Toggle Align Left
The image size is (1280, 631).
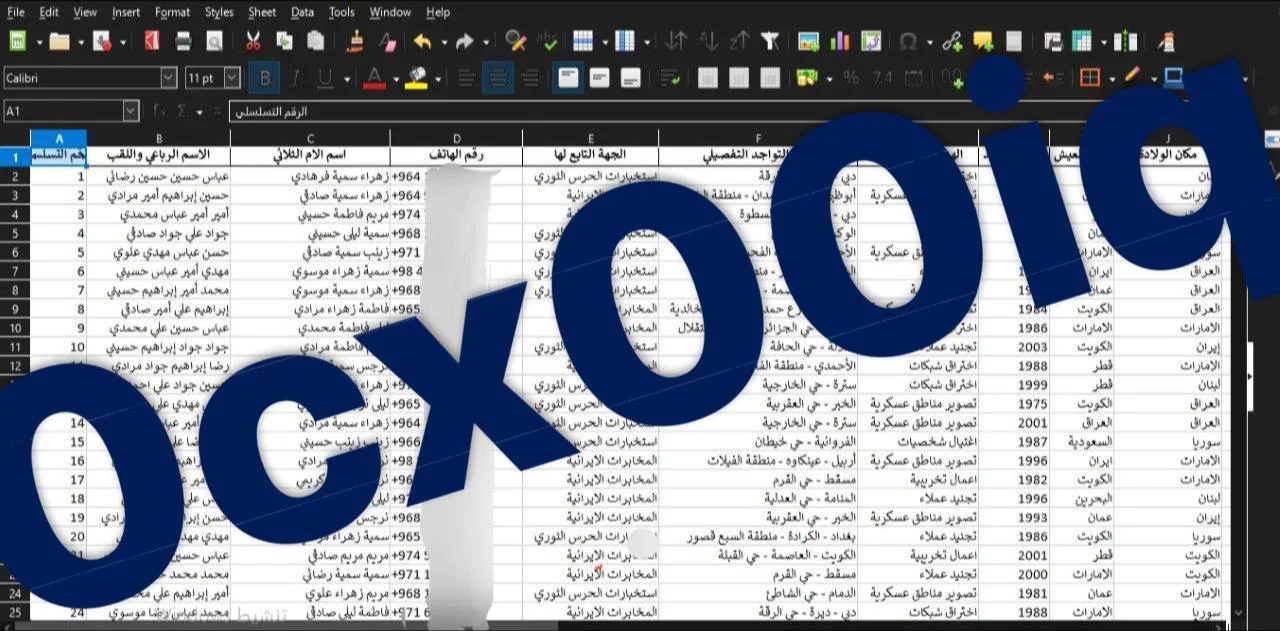[466, 77]
